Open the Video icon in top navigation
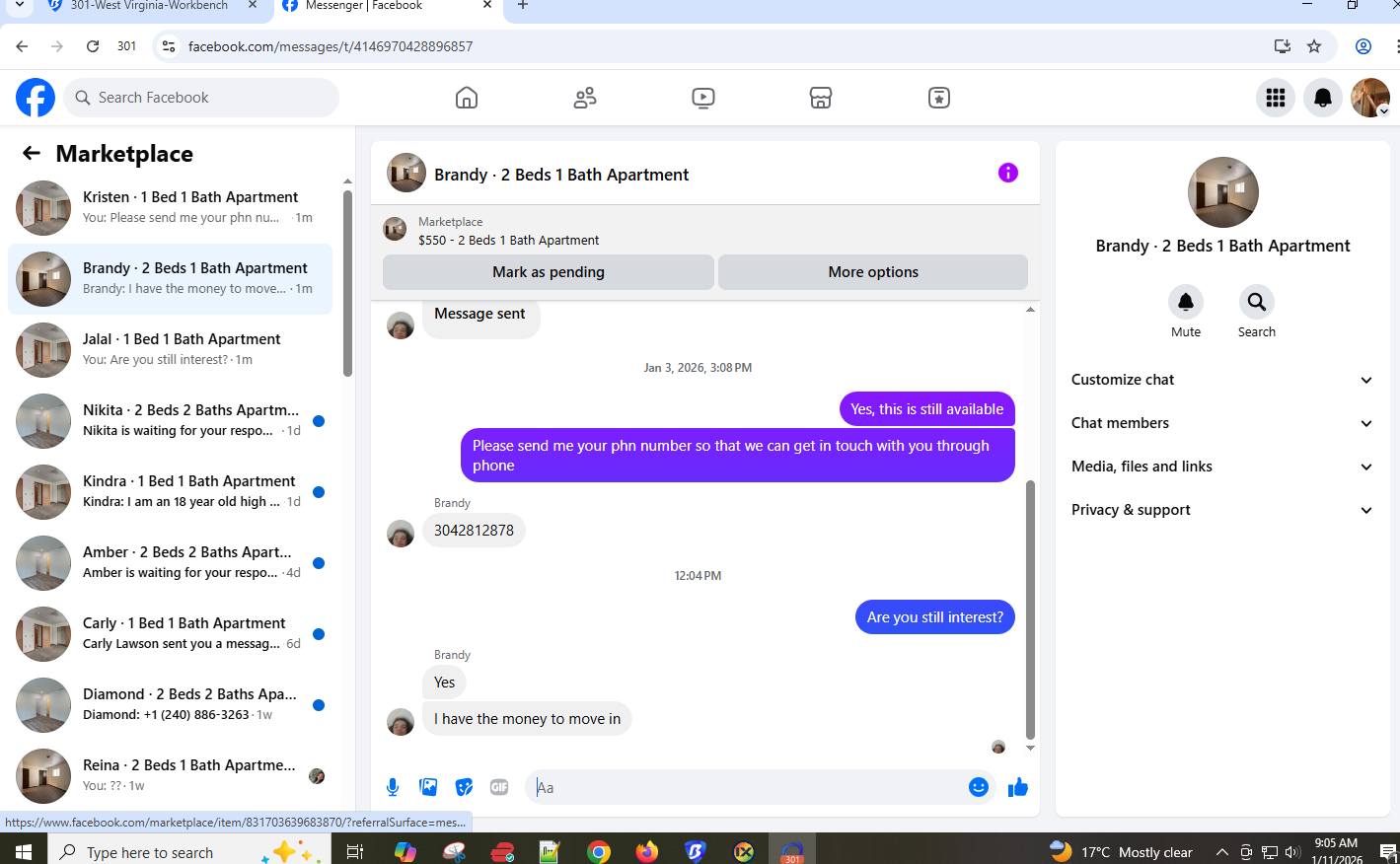1400x864 pixels. click(x=703, y=98)
